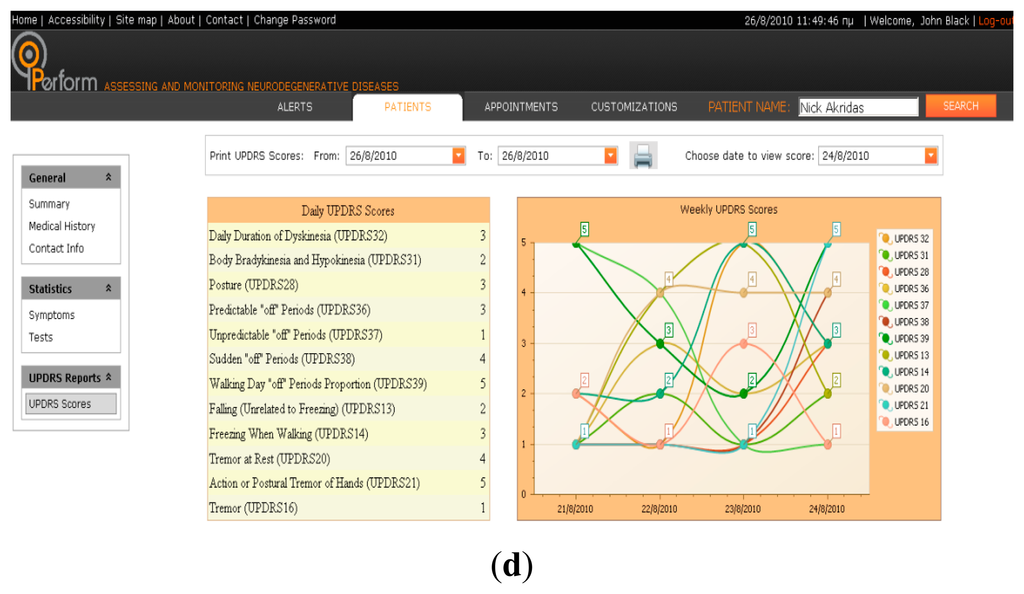The width and height of the screenshot is (1024, 594).
Task: Click the UPDRS 16 legend color marker
Action: point(885,422)
